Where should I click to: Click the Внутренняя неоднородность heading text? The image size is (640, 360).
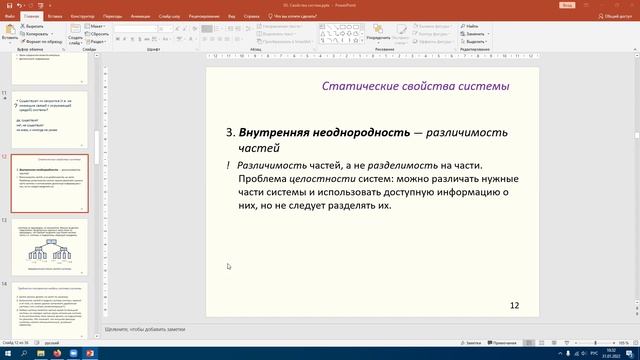[x=324, y=132]
